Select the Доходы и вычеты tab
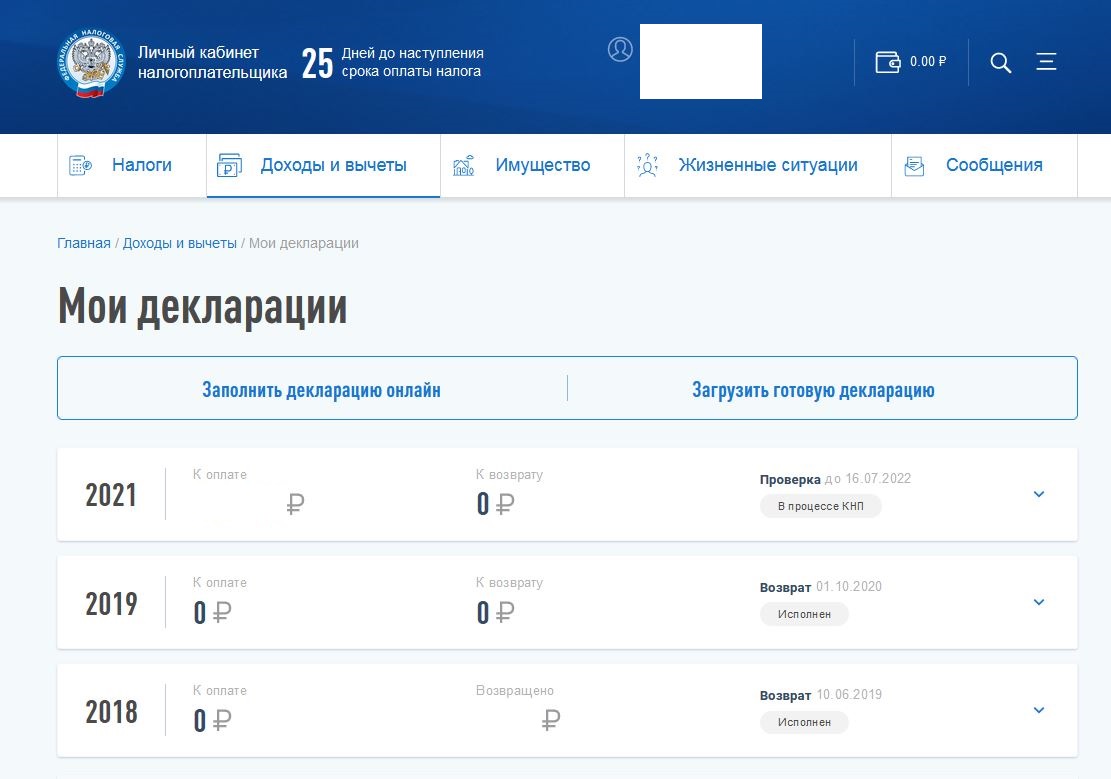This screenshot has height=779, width=1111. 323,165
